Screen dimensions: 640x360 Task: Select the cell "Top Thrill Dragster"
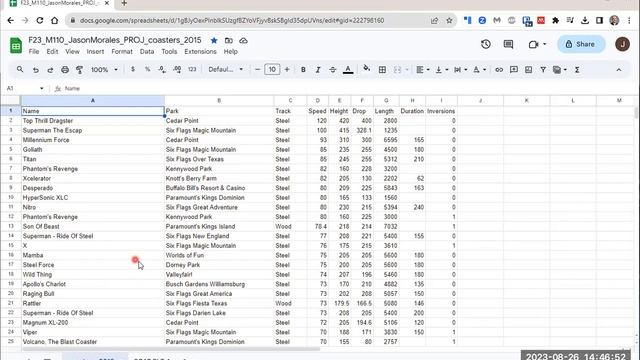[x=93, y=121]
